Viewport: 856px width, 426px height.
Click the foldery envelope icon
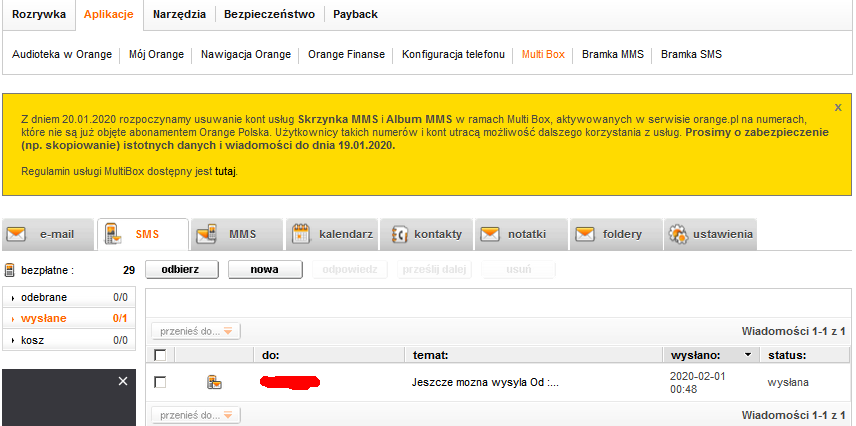tap(584, 234)
